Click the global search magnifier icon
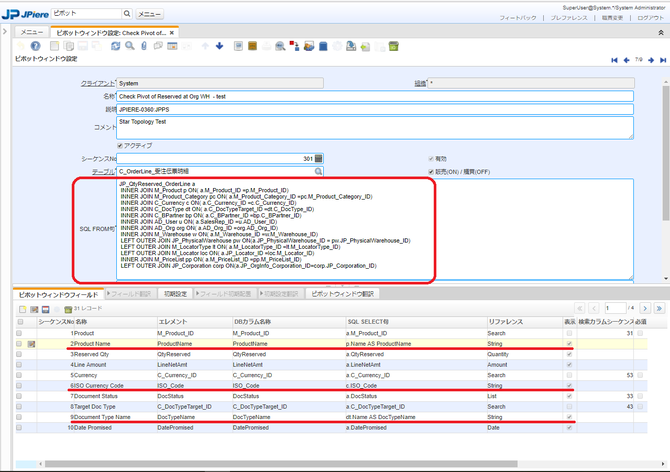This screenshot has width=670, height=472. pyautogui.click(x=127, y=14)
